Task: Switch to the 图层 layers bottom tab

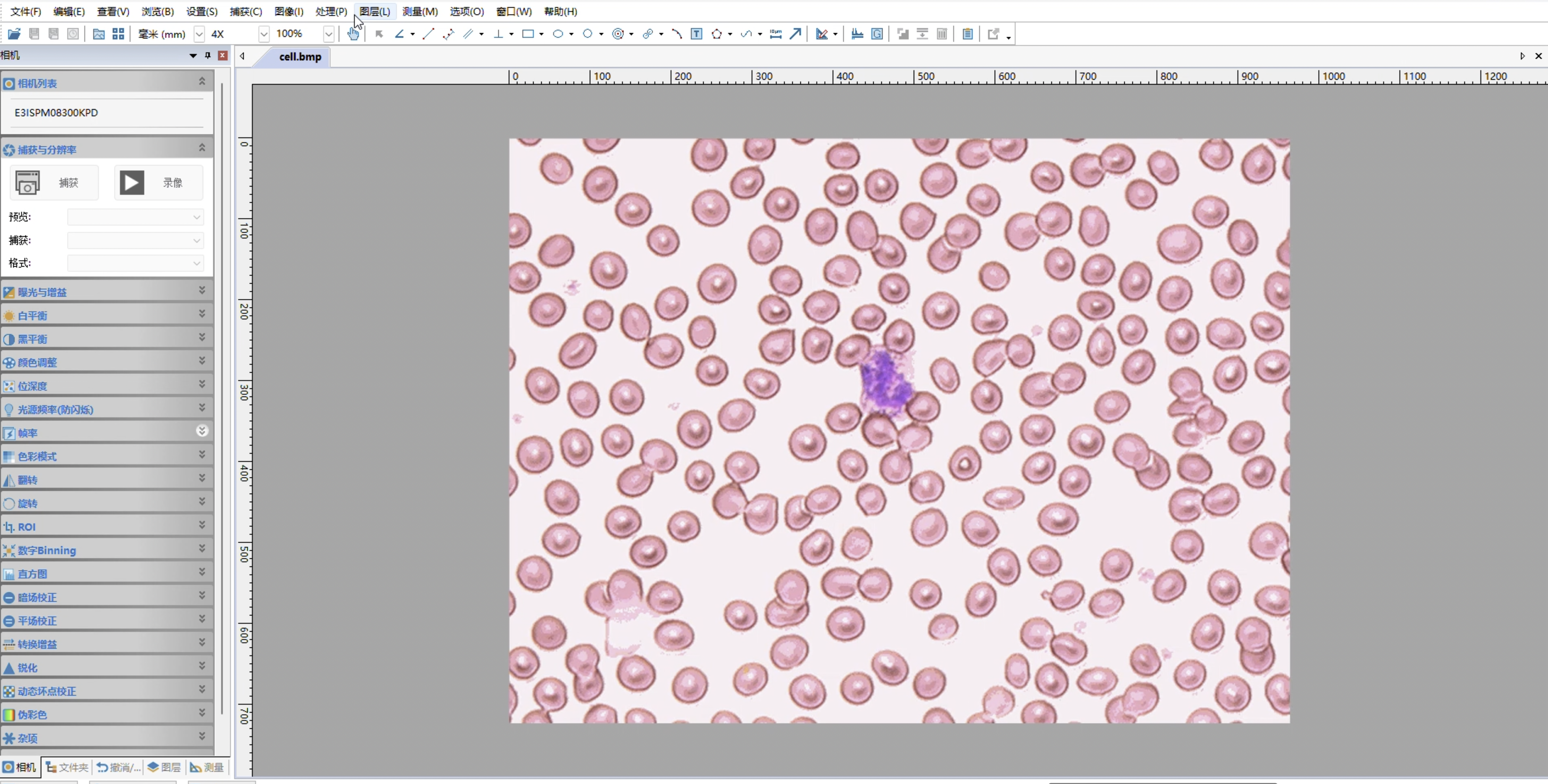Action: pos(164,767)
